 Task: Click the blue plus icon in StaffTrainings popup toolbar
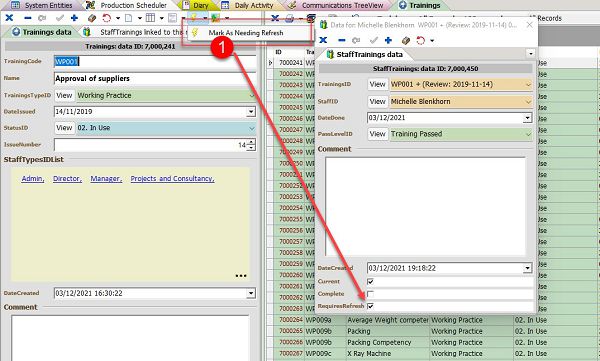(x=388, y=40)
